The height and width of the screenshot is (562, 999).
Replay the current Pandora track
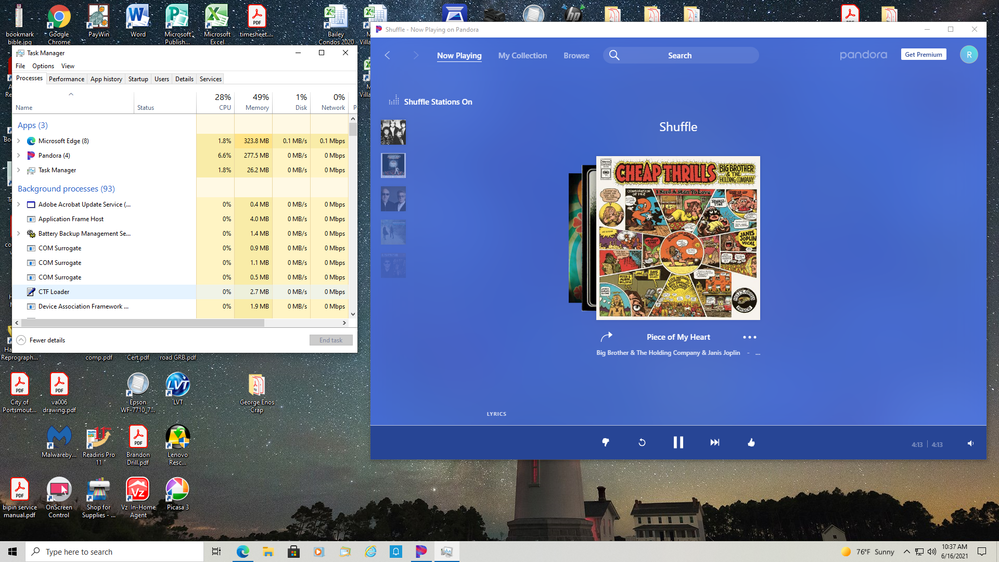(642, 442)
